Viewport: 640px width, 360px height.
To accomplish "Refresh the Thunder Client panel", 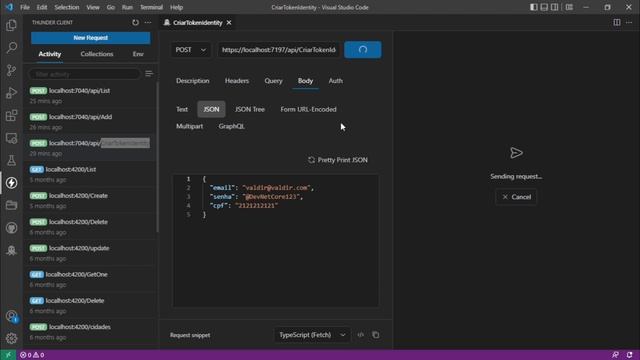I will coord(135,22).
